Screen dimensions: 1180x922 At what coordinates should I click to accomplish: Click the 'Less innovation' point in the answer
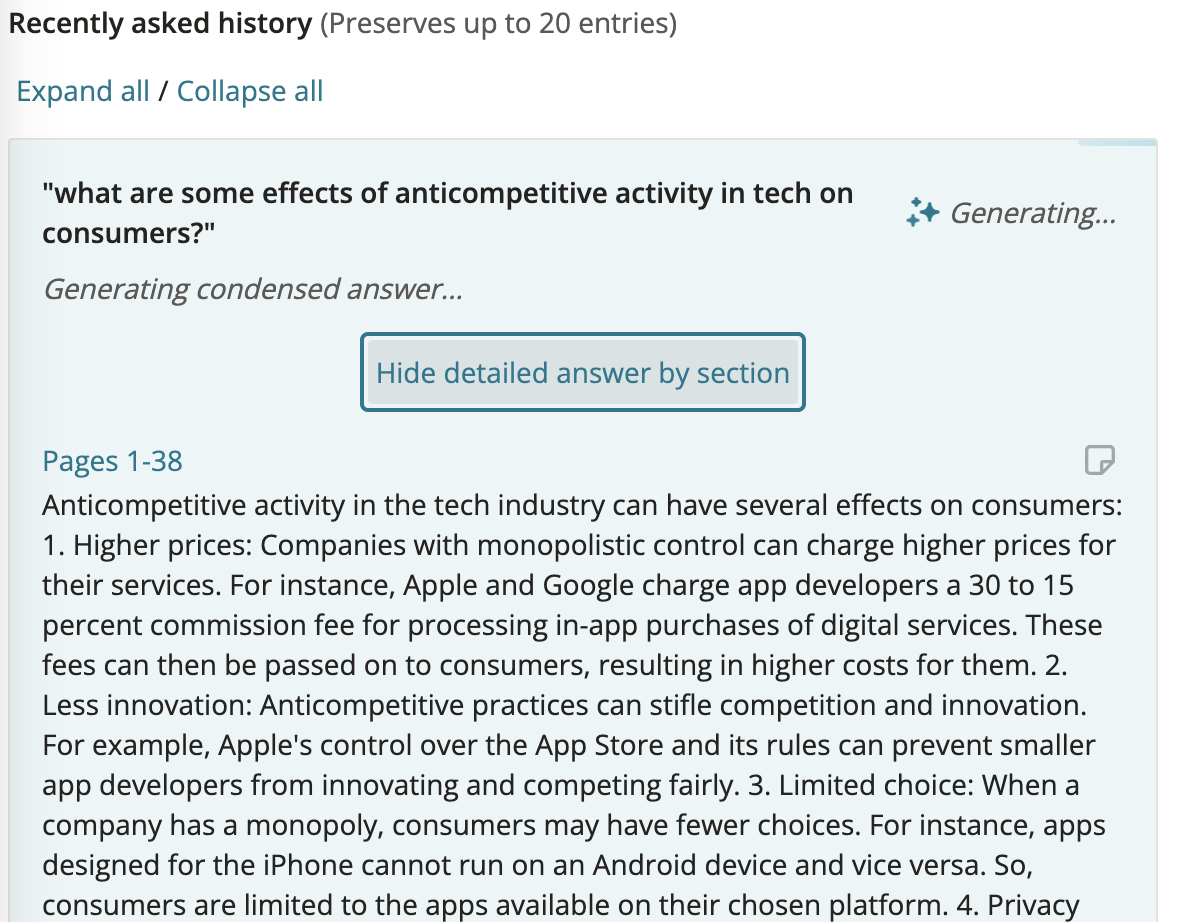[147, 705]
